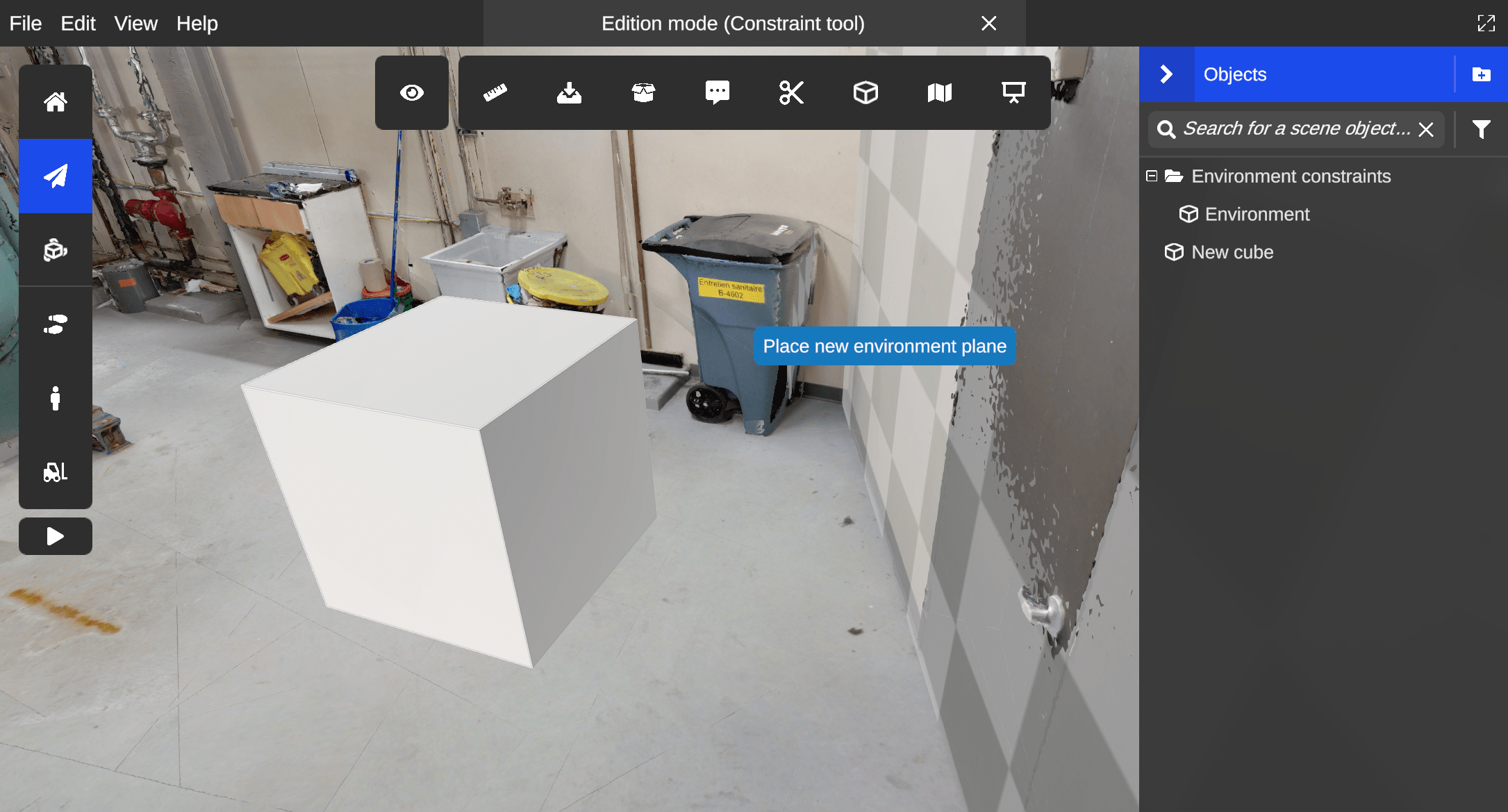1508x812 pixels.
Task: Open the File menu
Action: click(26, 23)
